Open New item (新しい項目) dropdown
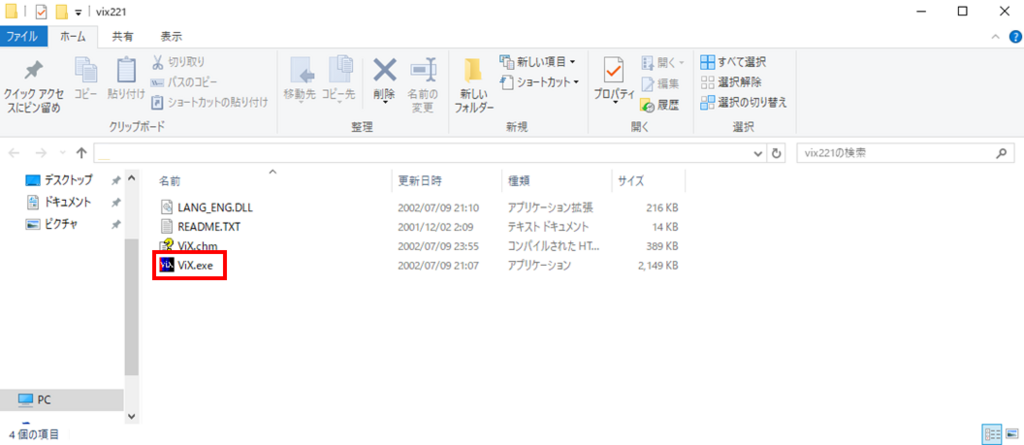This screenshot has width=1024, height=445. pos(537,62)
